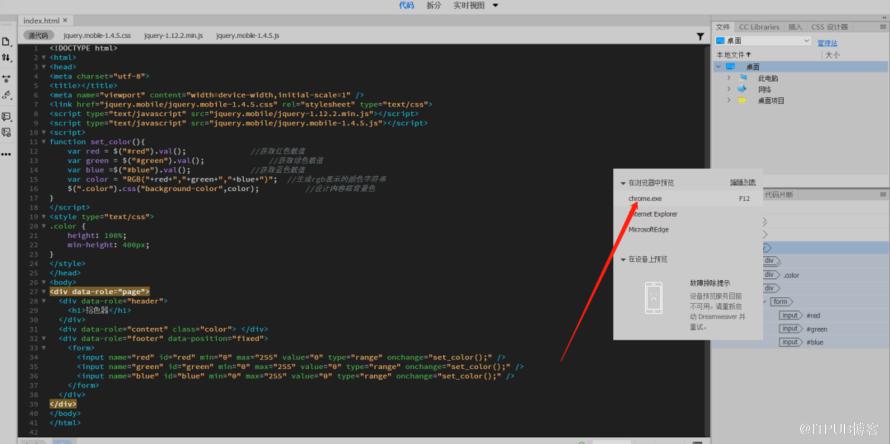This screenshot has width=890, height=444.
Task: Collapse the style block at line 19
Action: (44, 217)
